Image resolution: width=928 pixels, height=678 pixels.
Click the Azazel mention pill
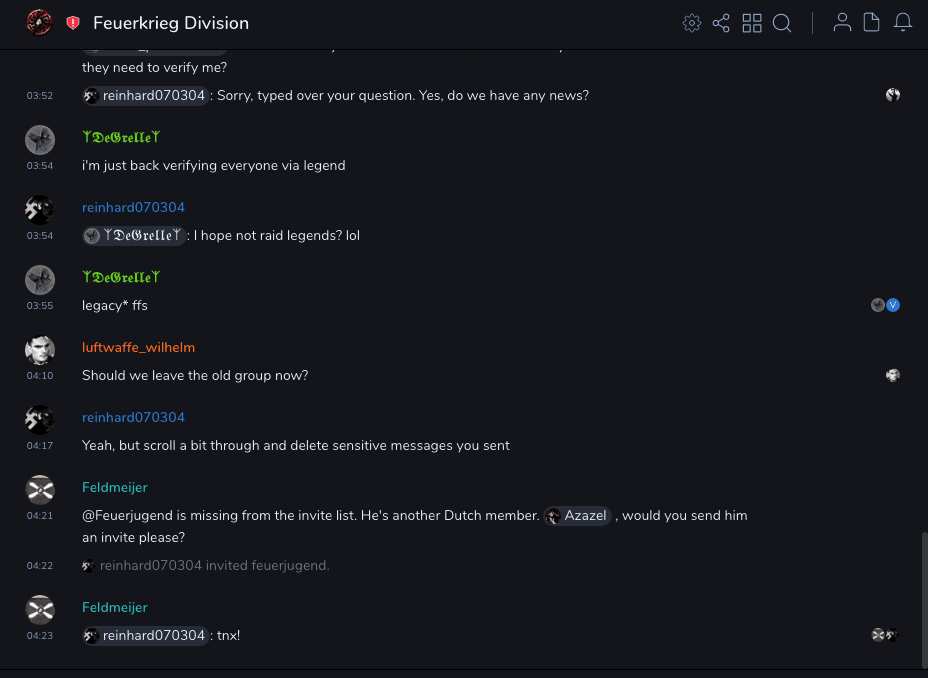point(577,516)
